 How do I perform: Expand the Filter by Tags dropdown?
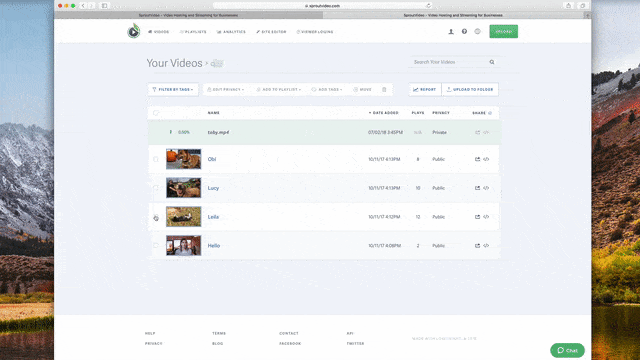click(173, 89)
